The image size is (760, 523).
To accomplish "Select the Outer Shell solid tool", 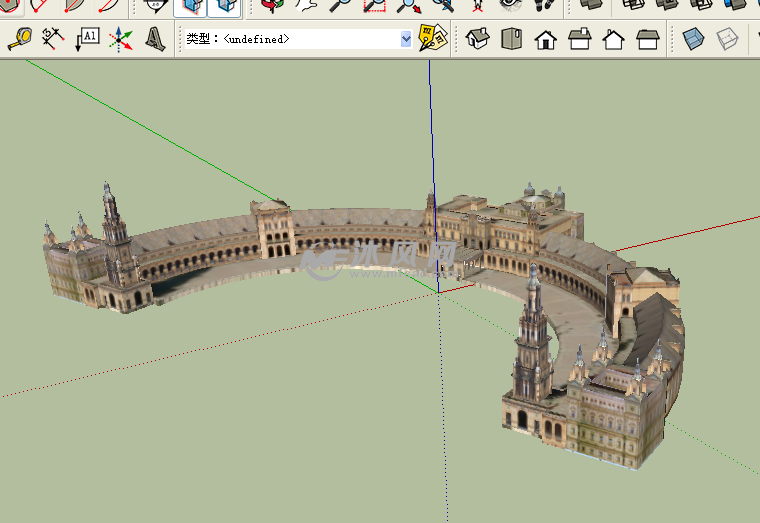I will coord(591,5).
